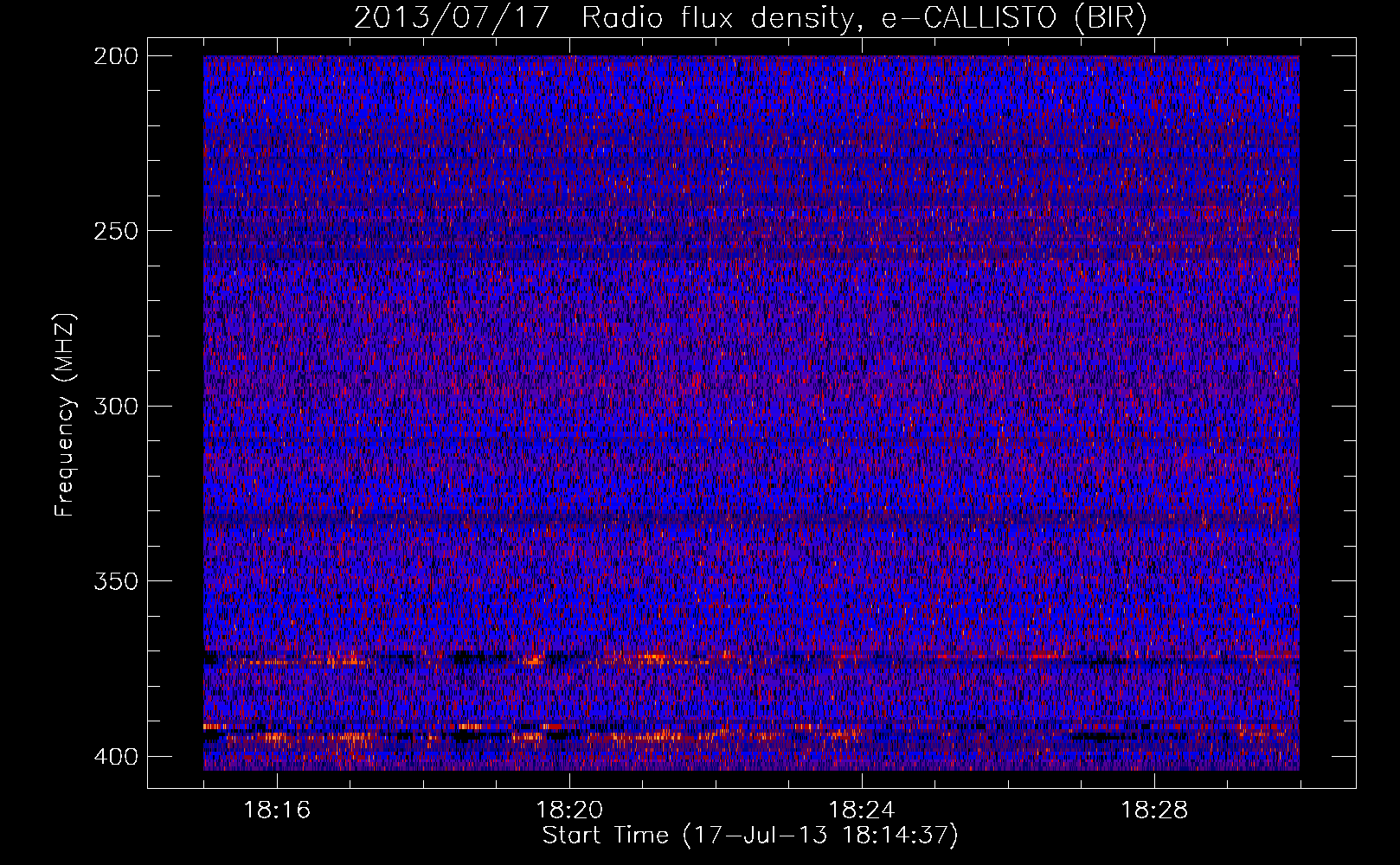Click the 18:24 time tick label
This screenshot has height=865, width=1400.
(x=862, y=811)
